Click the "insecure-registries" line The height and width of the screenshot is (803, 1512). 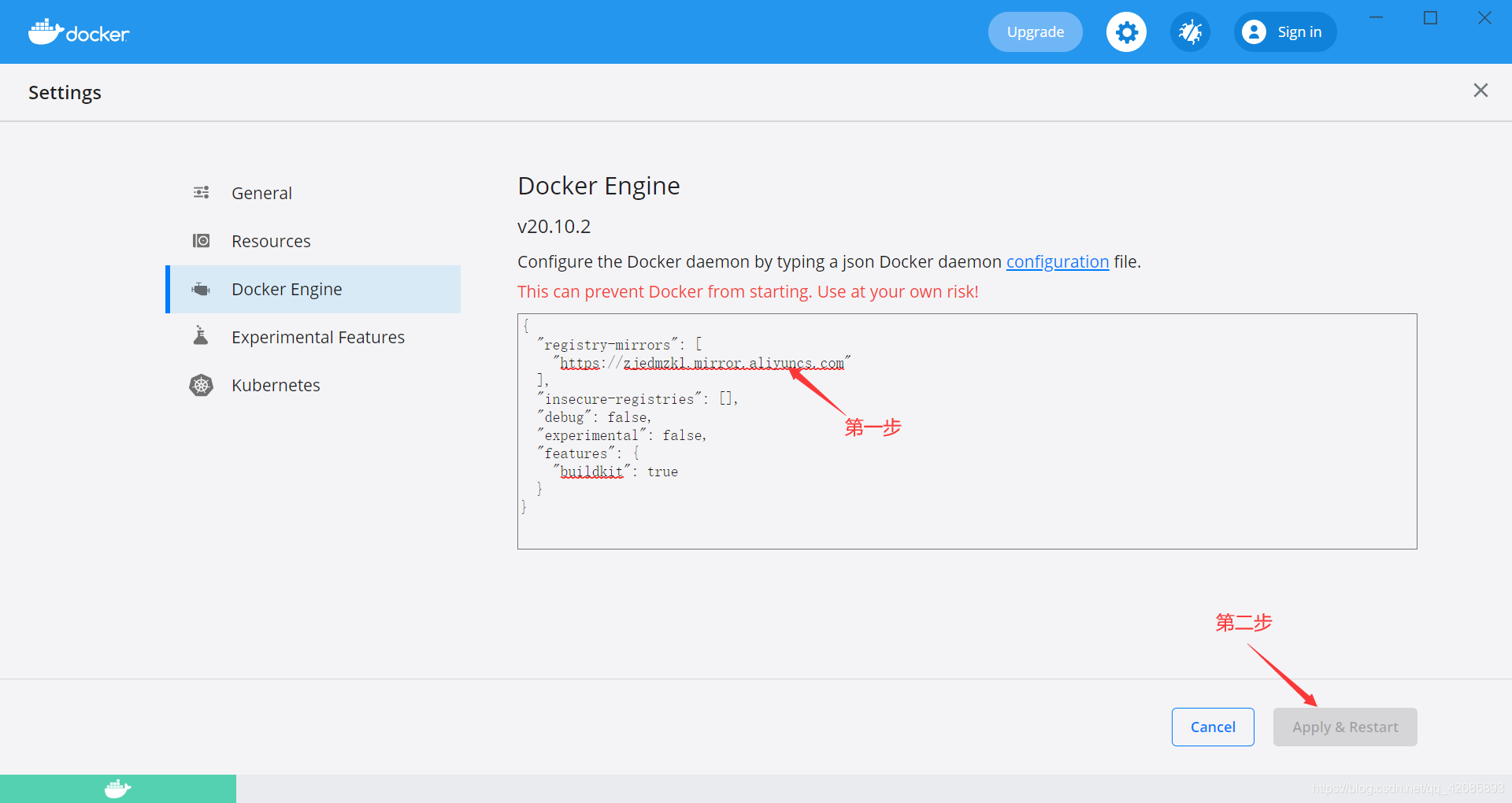(x=638, y=399)
